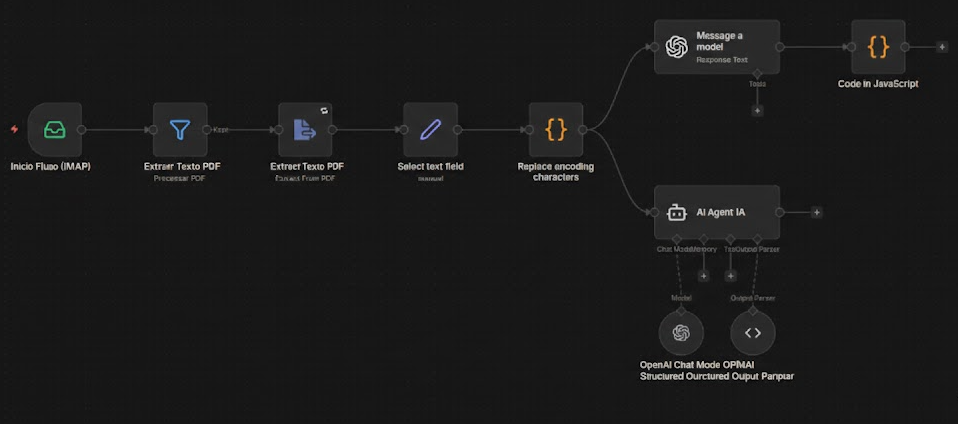
Task: Add tool via plus under AI Agent
Action: 730,275
